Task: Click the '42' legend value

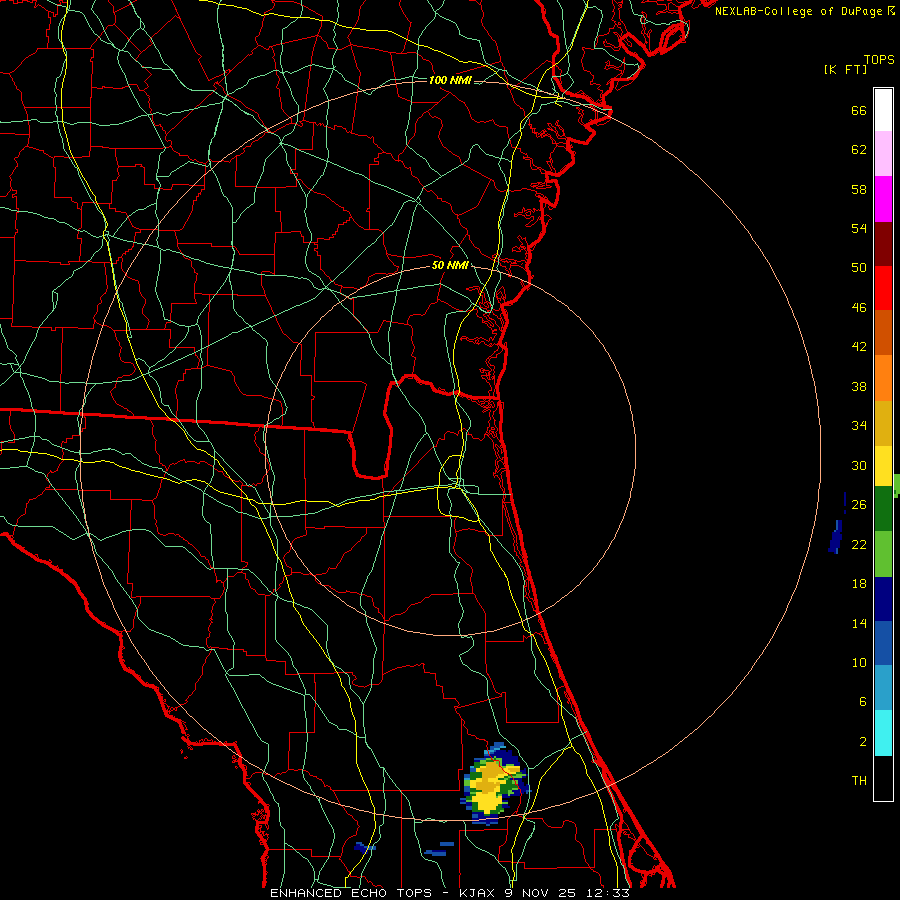Action: 859,347
